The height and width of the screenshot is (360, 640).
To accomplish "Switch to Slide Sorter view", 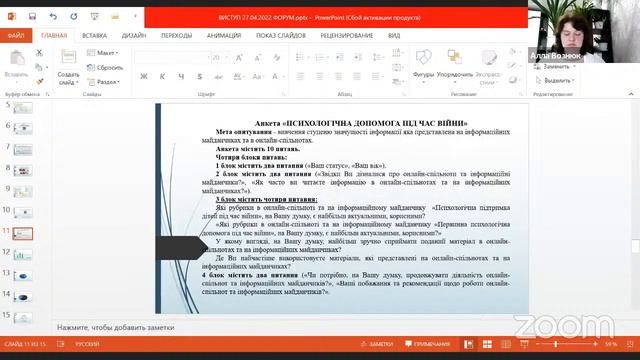I will (487, 344).
